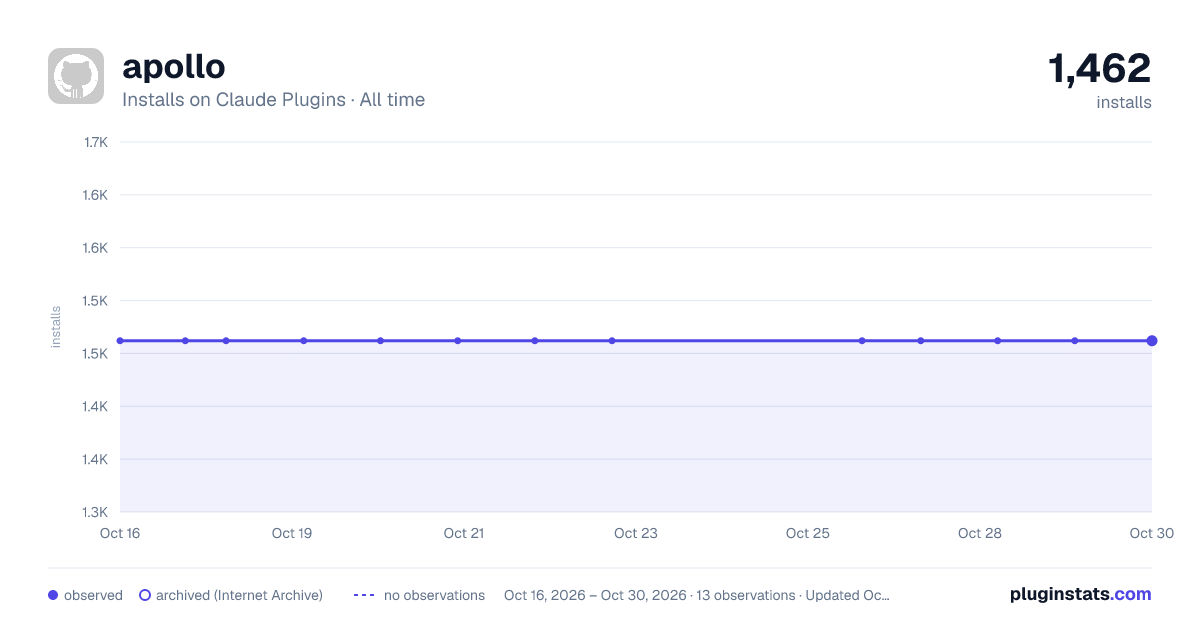Click the observed legend text
Screen dimensions: 1200x630
coord(93,595)
